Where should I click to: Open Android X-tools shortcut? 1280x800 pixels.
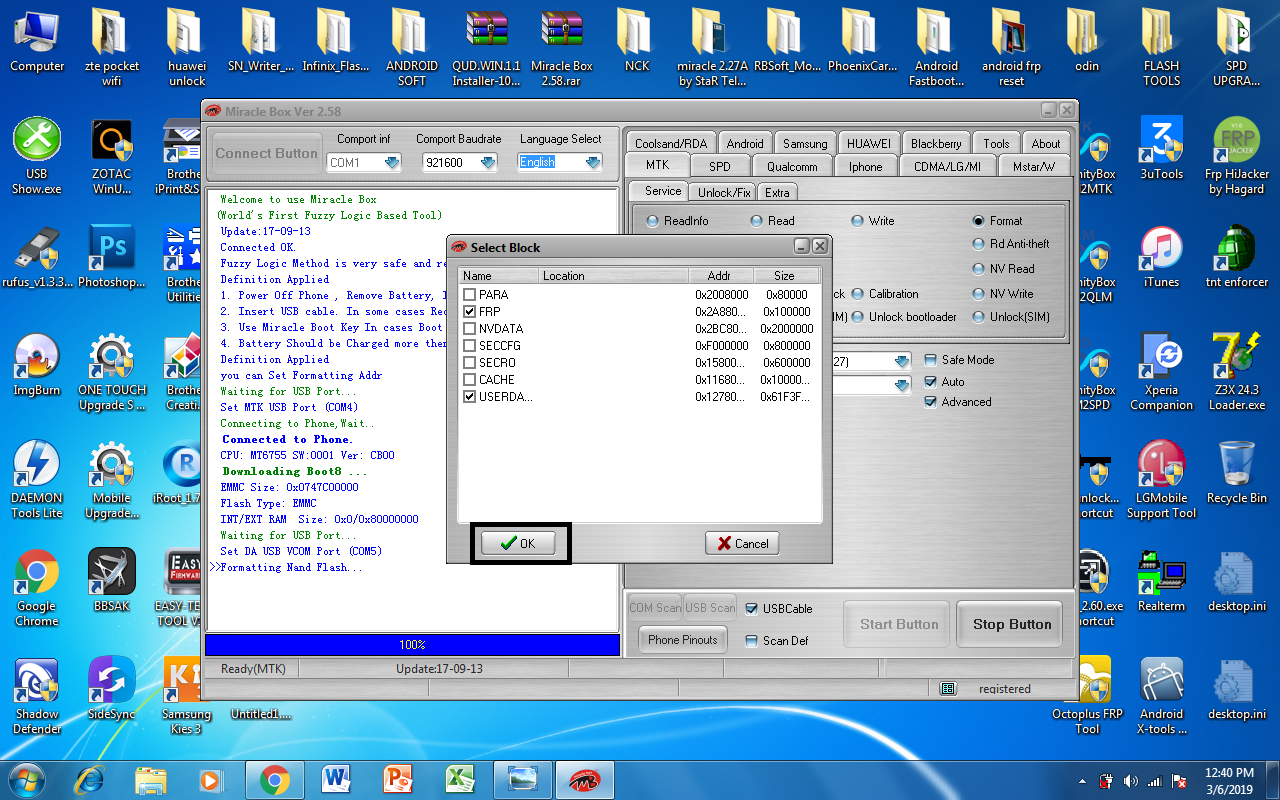[x=1161, y=697]
